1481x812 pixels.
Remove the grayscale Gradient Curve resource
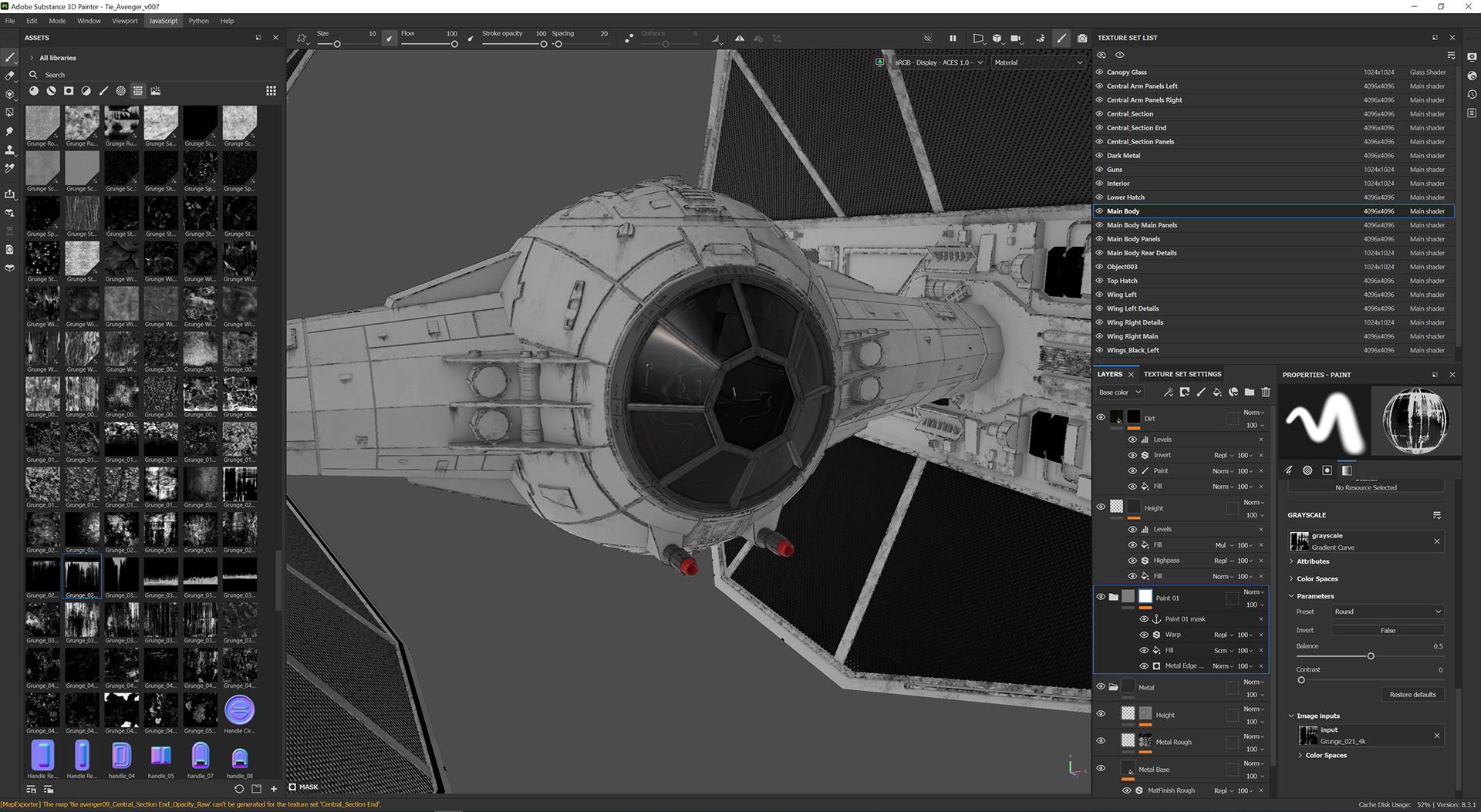coord(1436,541)
